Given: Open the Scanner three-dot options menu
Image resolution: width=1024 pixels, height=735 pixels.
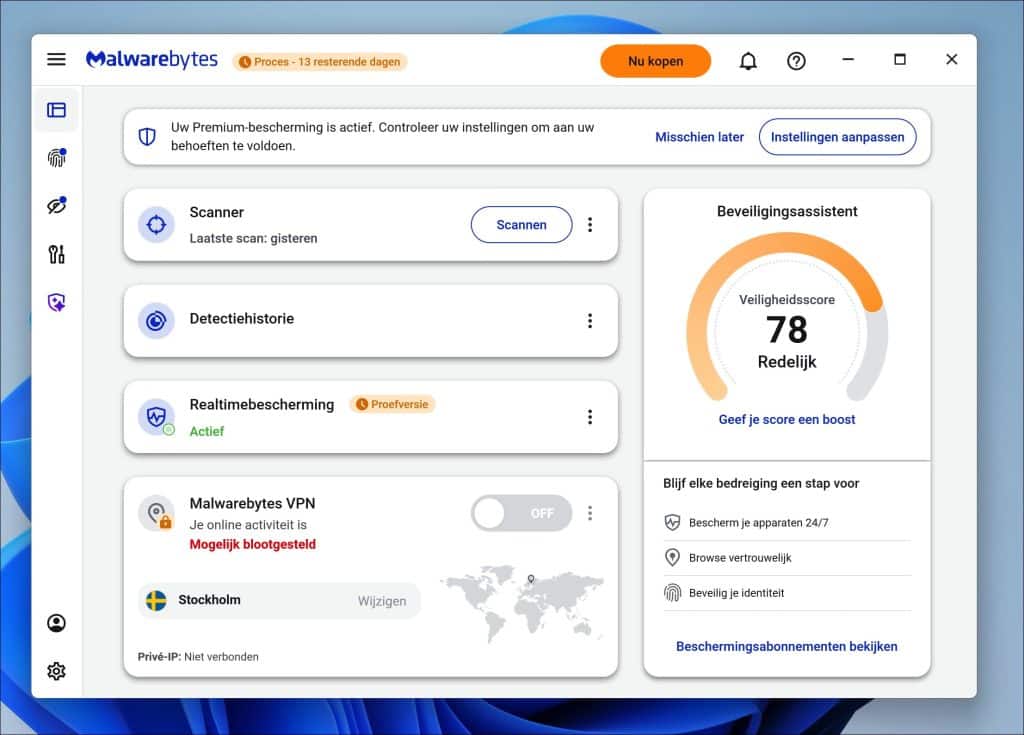Looking at the screenshot, I should [590, 224].
